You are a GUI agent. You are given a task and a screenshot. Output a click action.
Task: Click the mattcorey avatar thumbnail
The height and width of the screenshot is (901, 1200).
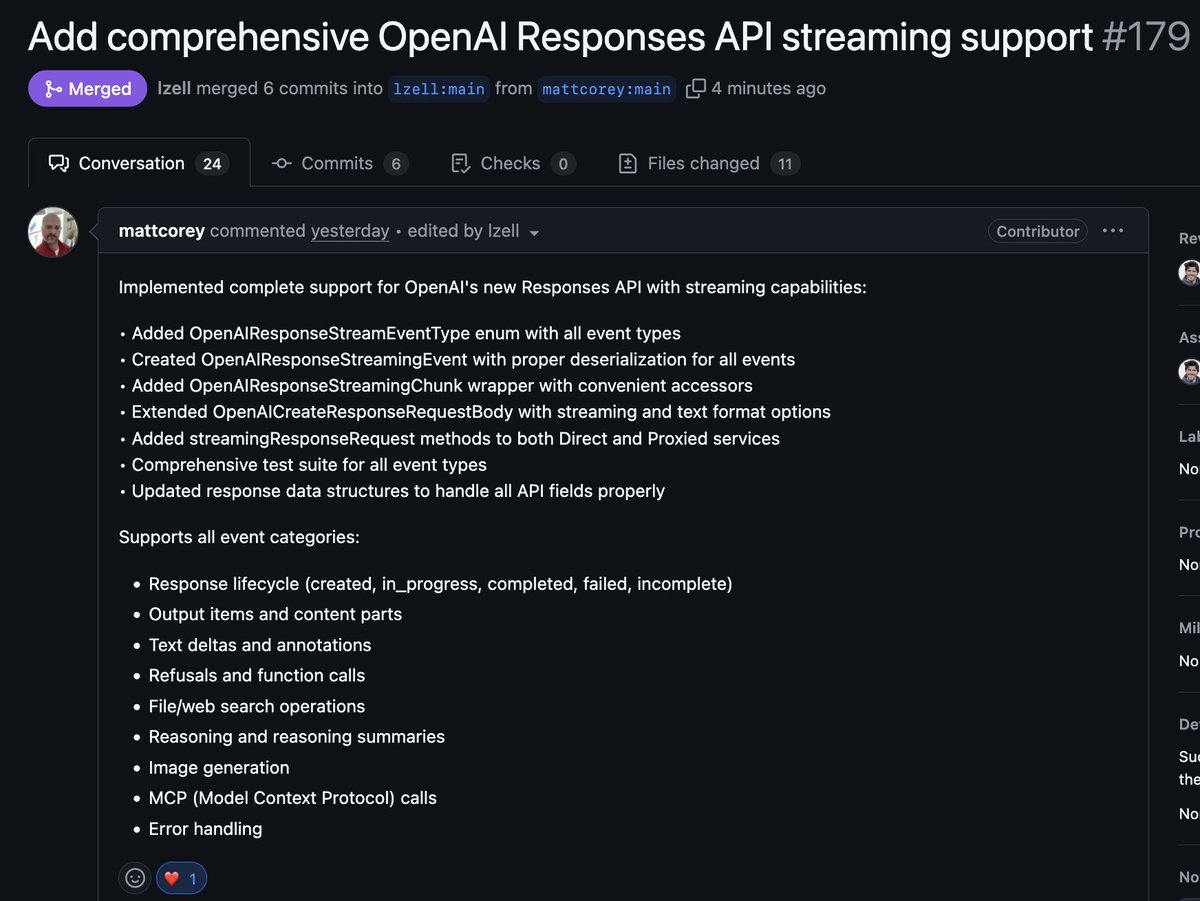(53, 232)
